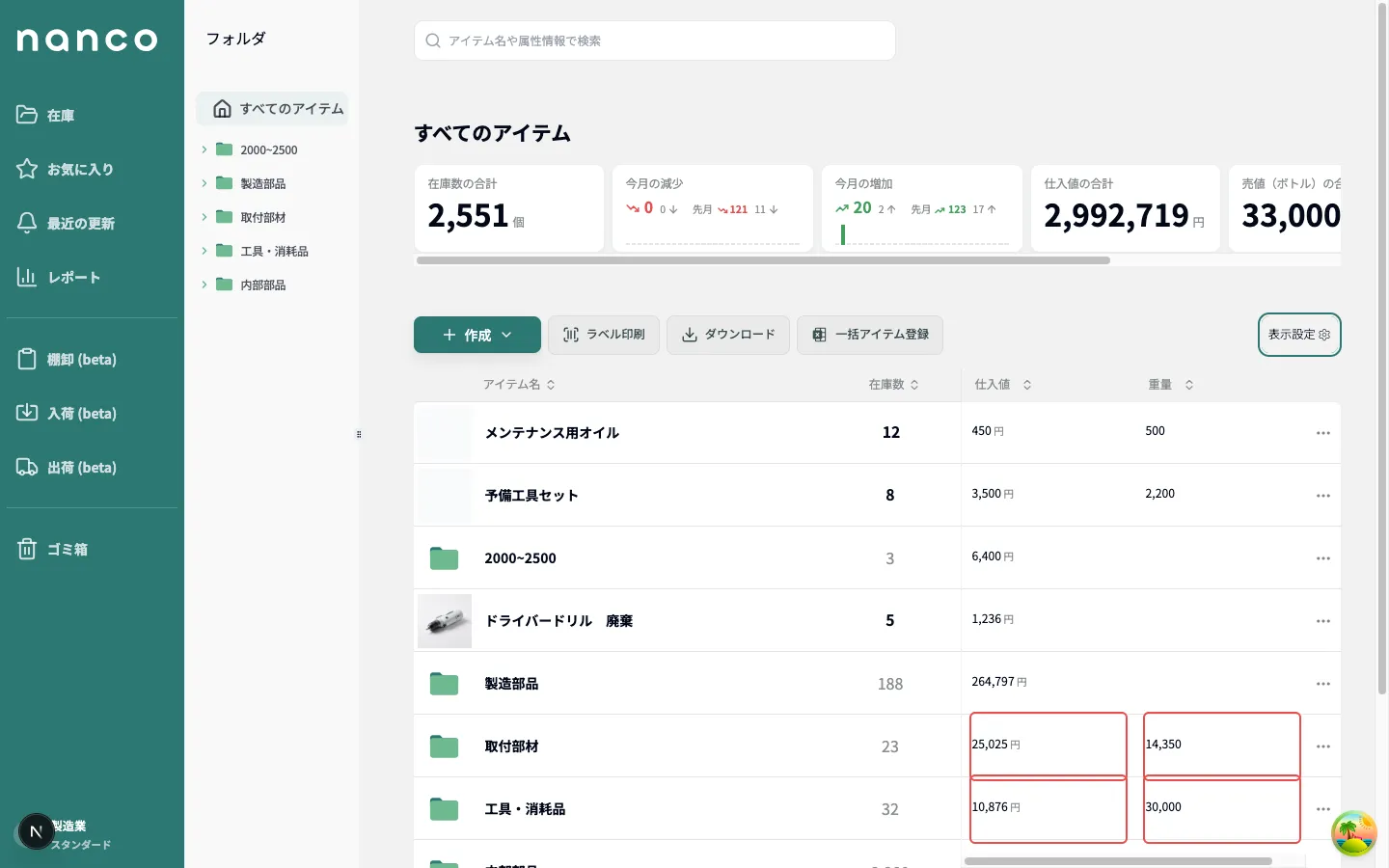This screenshot has height=868, width=1389.
Task: Click the nanco logo
Action: (87, 40)
